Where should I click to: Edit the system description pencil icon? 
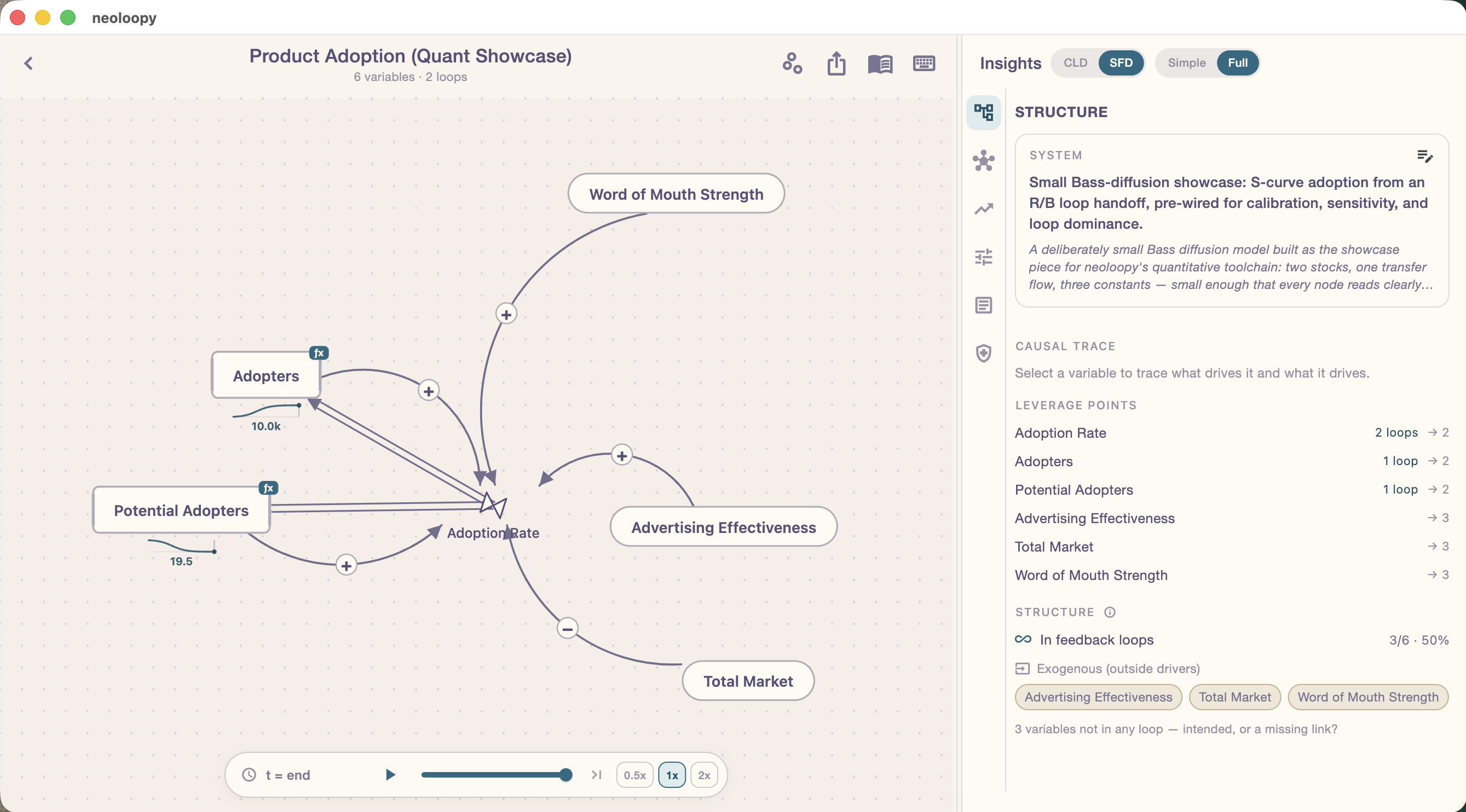(1424, 156)
